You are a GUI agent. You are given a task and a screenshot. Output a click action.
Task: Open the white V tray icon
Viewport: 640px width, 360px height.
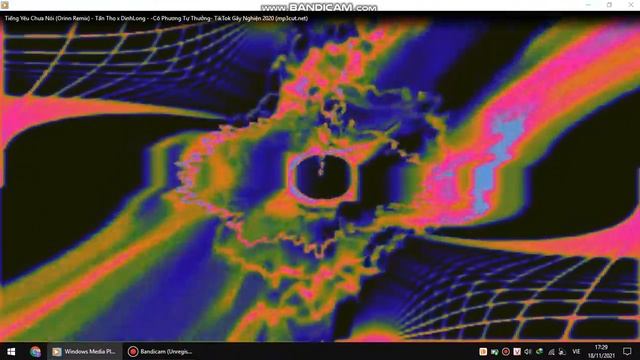pyautogui.click(x=517, y=351)
